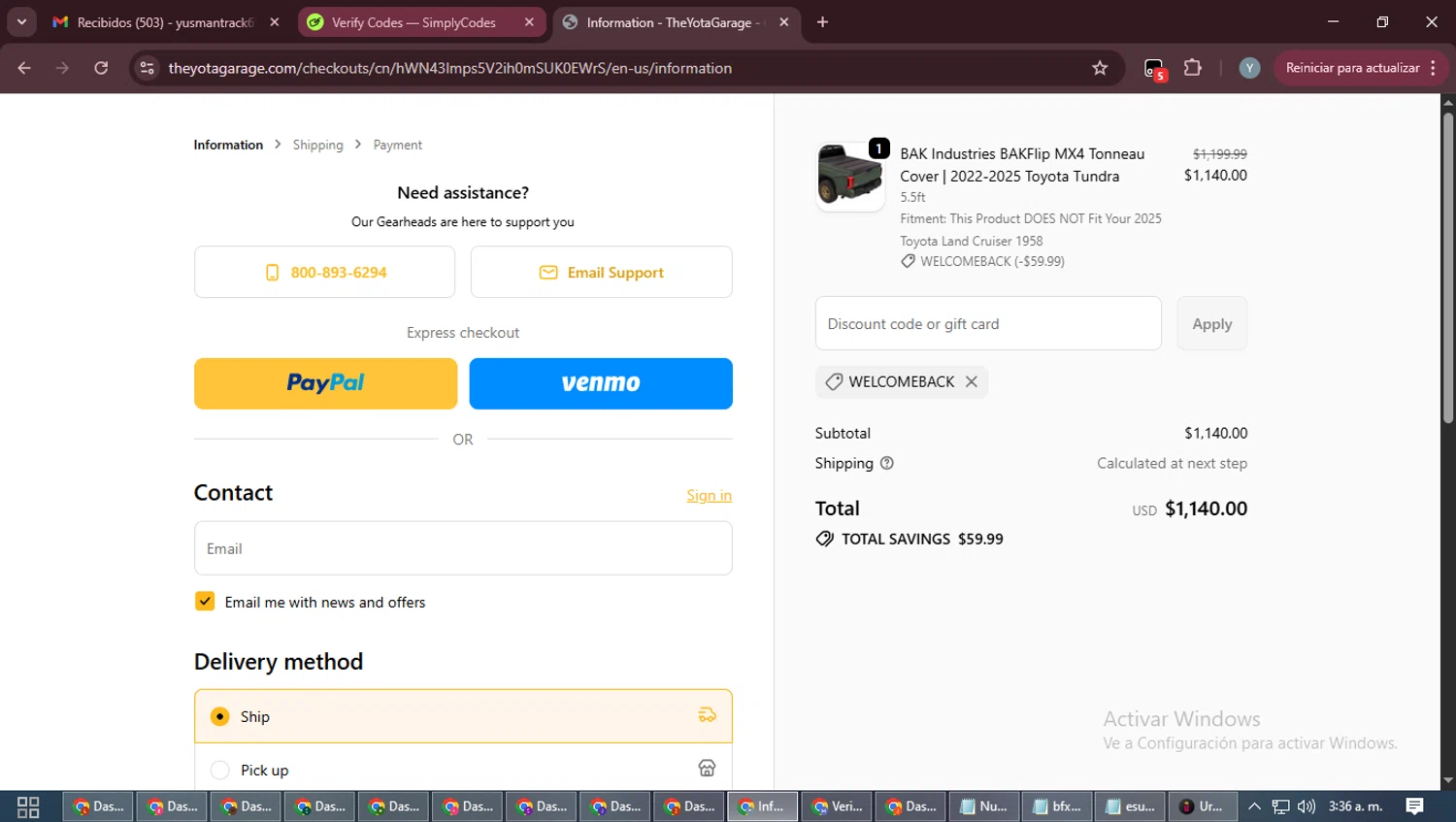Close the Information - TheYotaGarage tab
Screen dimensions: 1456x822
coord(784,22)
